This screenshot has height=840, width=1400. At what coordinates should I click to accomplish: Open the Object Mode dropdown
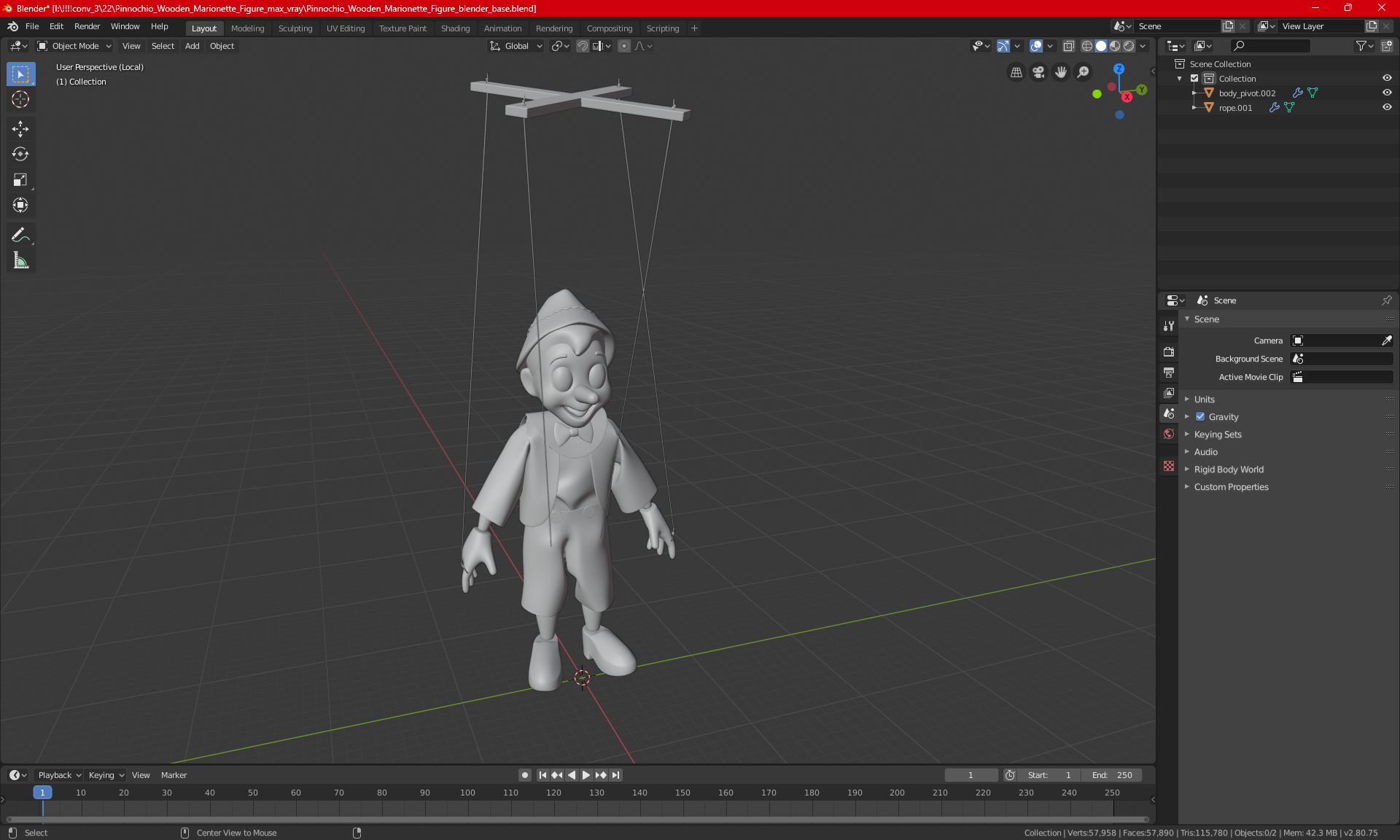click(74, 46)
